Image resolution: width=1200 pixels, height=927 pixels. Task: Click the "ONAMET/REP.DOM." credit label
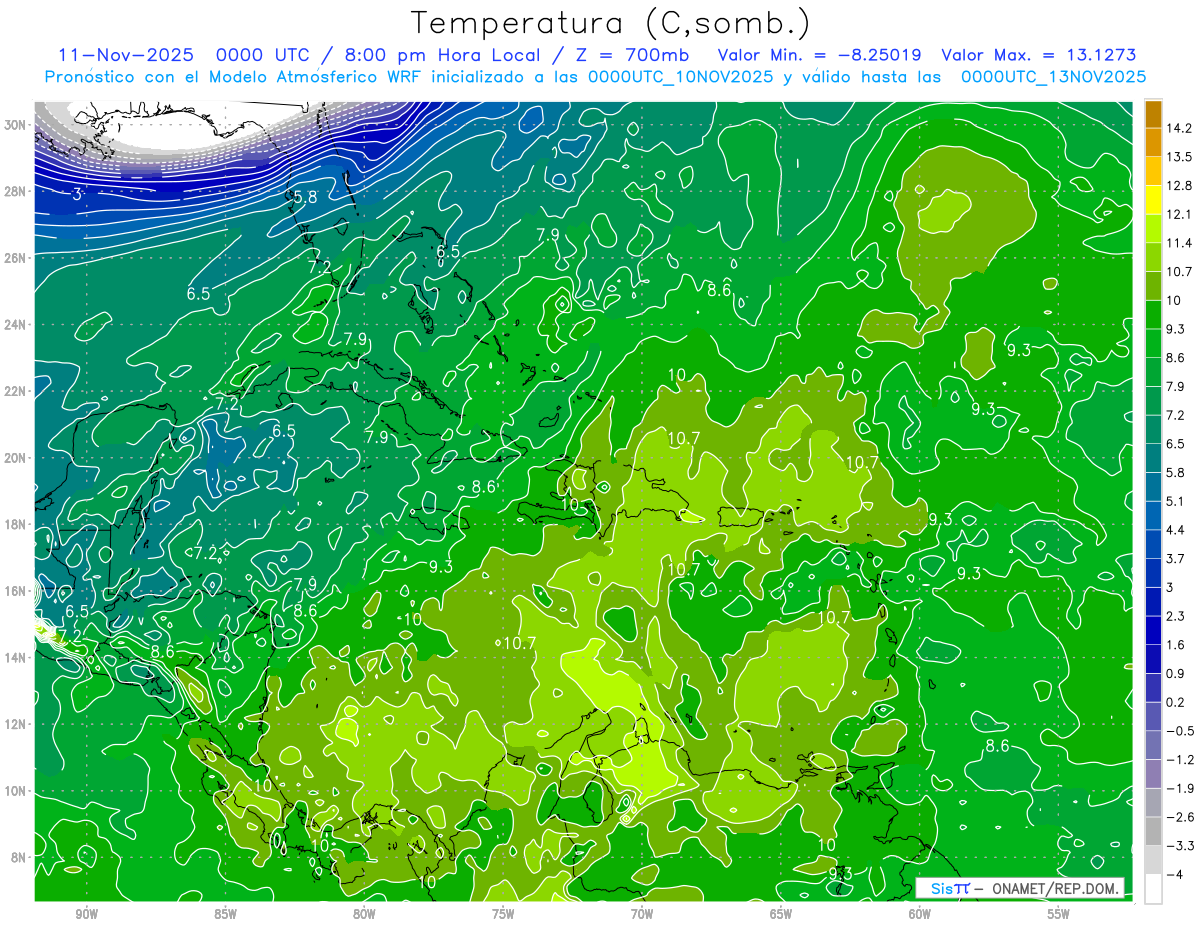1055,888
